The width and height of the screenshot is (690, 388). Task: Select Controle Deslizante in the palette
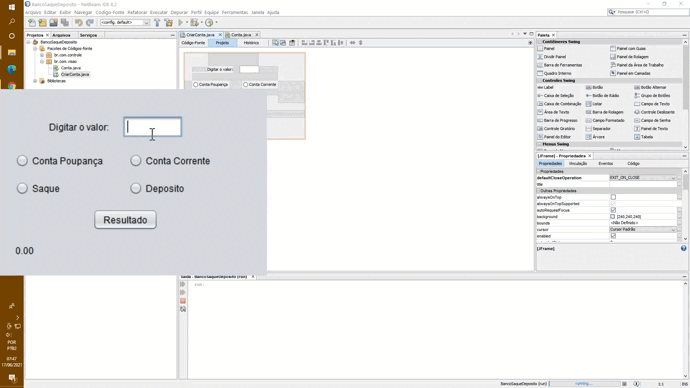point(654,112)
